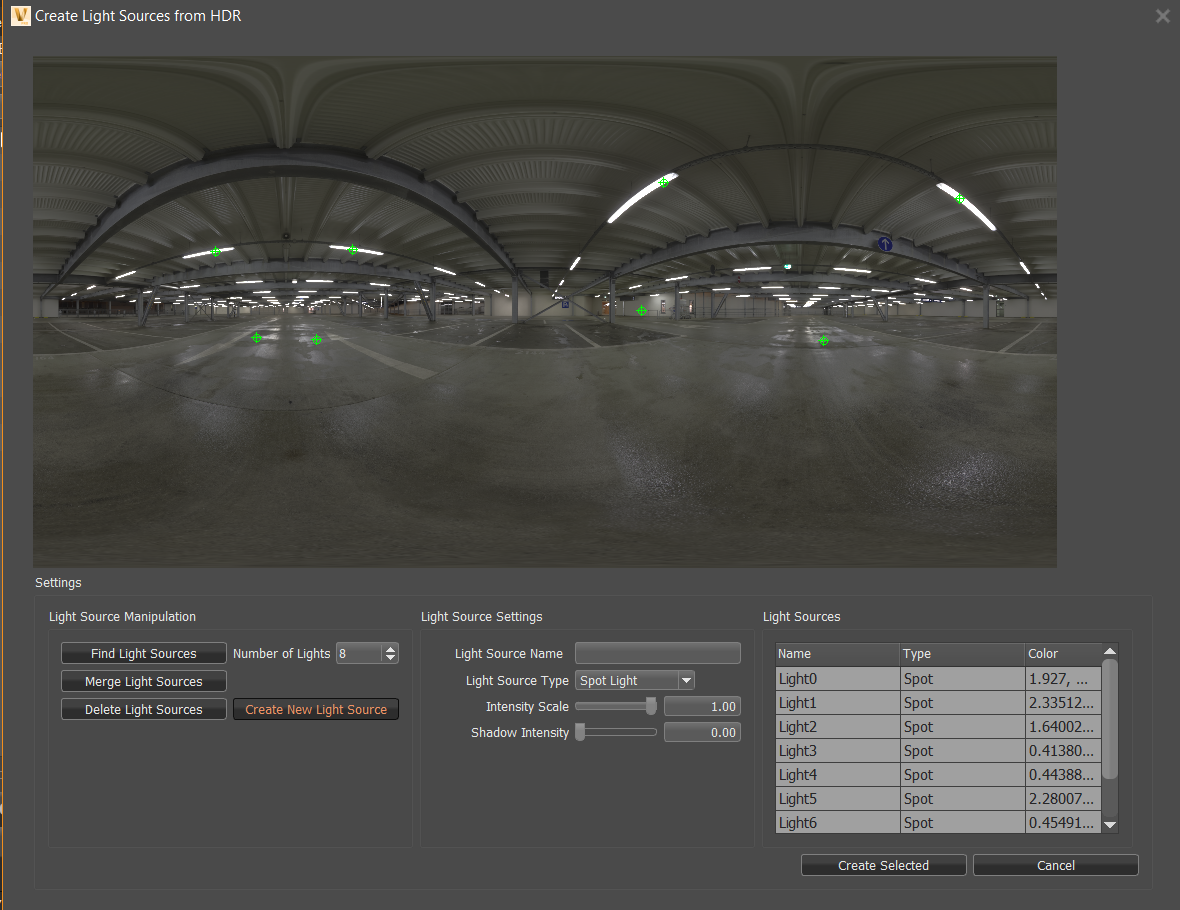
Task: Select the light marker on the right floor area
Action: (822, 341)
